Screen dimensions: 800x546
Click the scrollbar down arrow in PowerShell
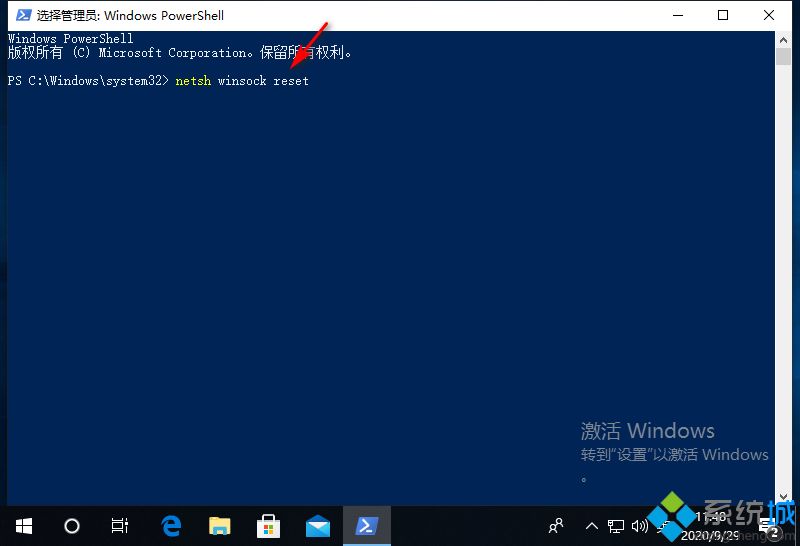pos(783,497)
